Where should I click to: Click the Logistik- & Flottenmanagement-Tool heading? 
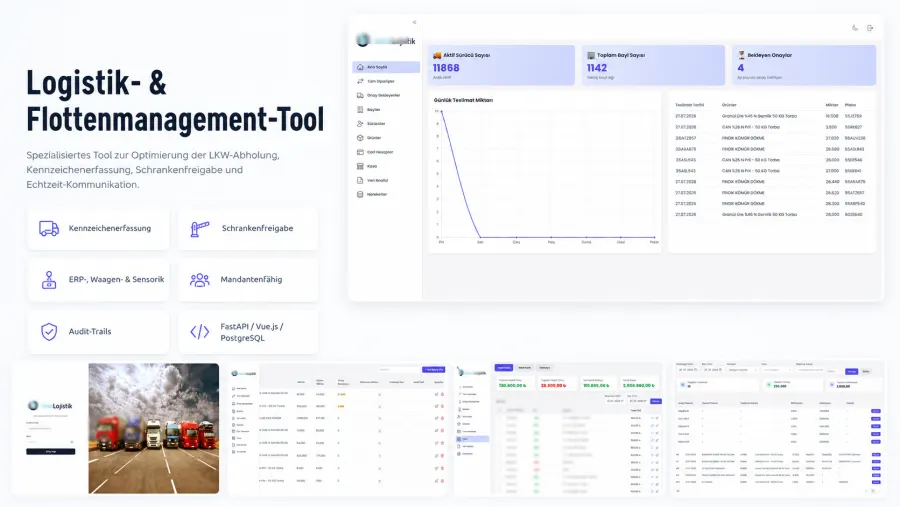[x=175, y=102]
